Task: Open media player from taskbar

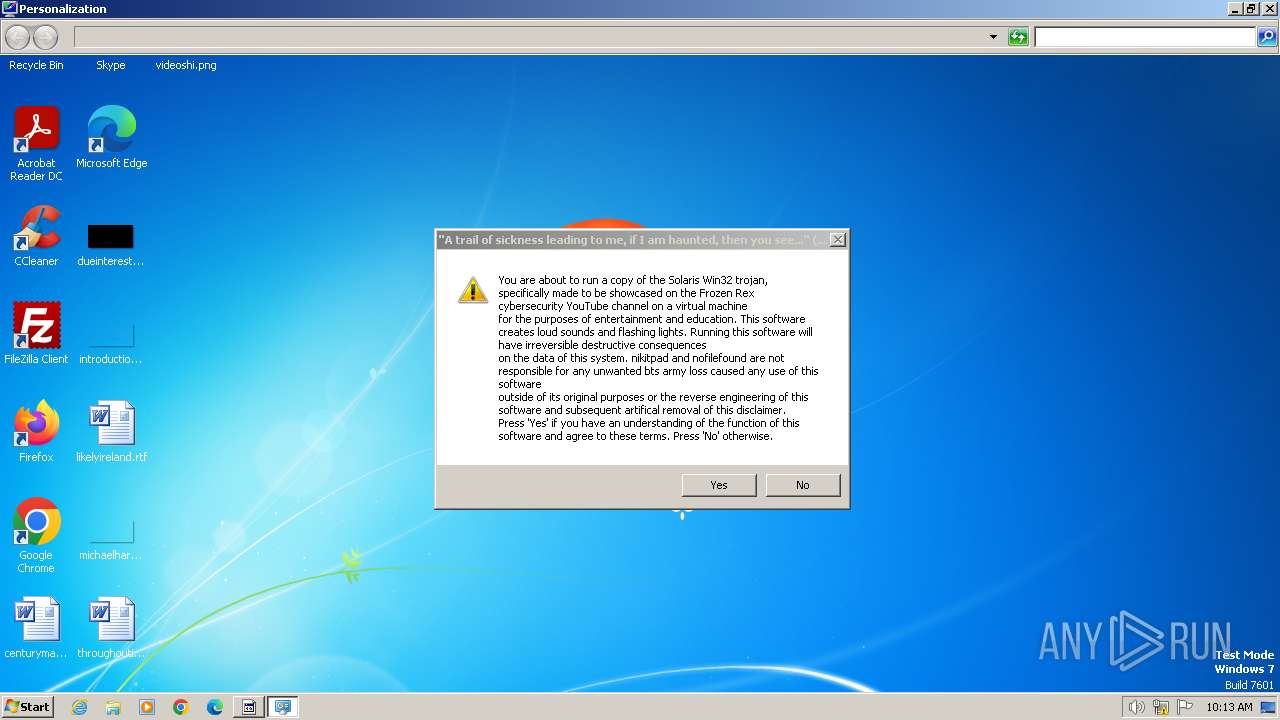Action: [x=147, y=707]
